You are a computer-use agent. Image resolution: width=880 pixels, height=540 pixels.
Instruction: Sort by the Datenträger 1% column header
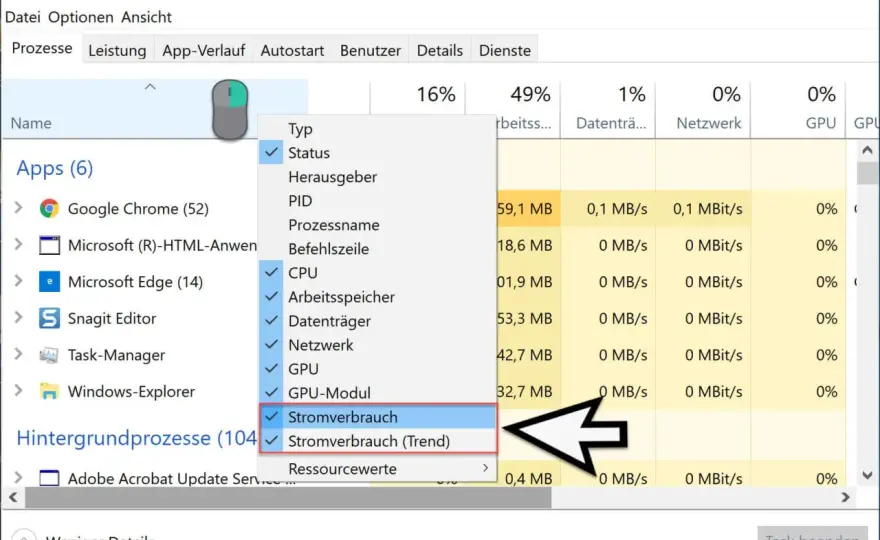tap(608, 108)
